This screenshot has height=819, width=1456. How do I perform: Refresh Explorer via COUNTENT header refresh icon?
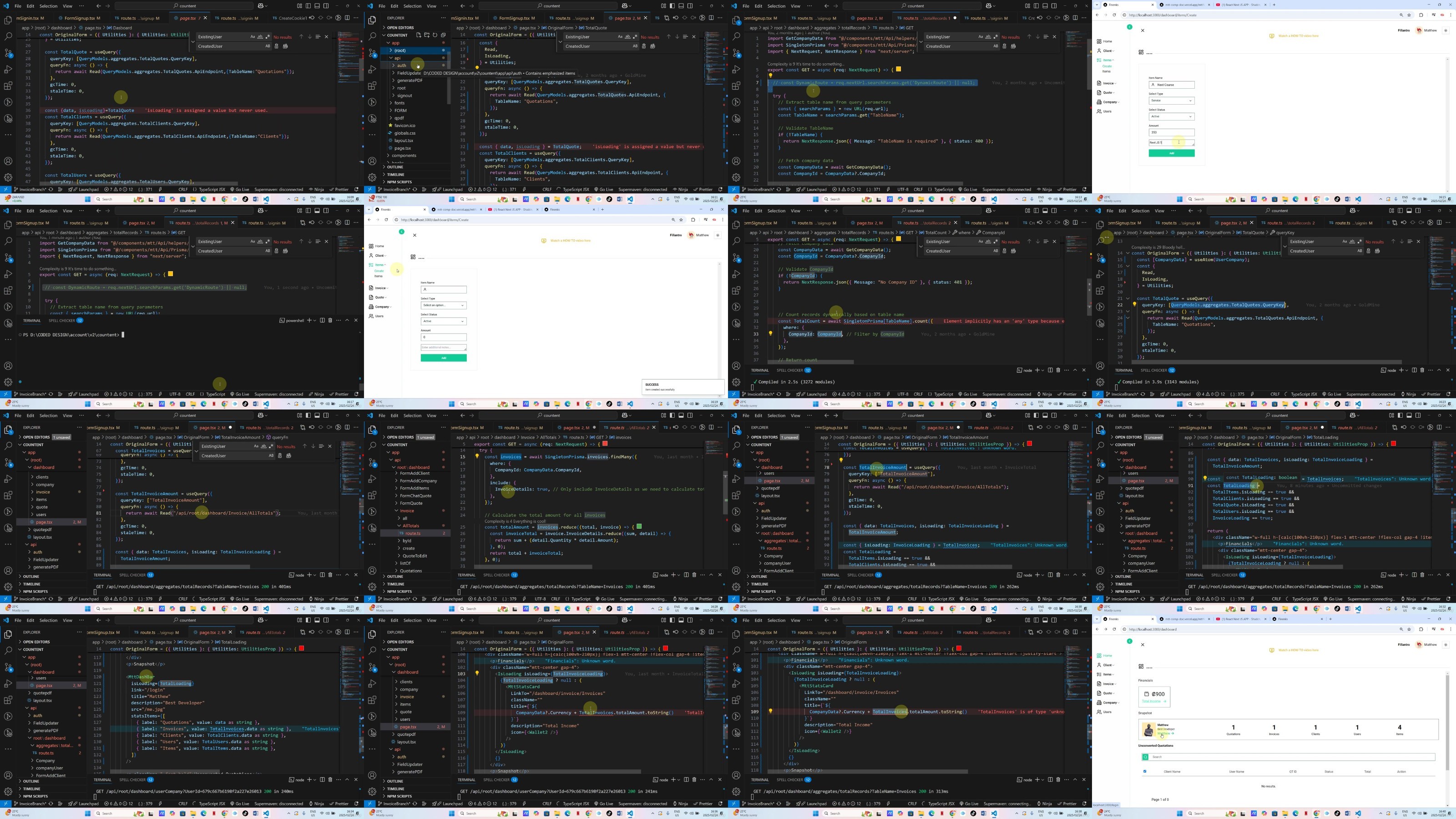(x=435, y=35)
